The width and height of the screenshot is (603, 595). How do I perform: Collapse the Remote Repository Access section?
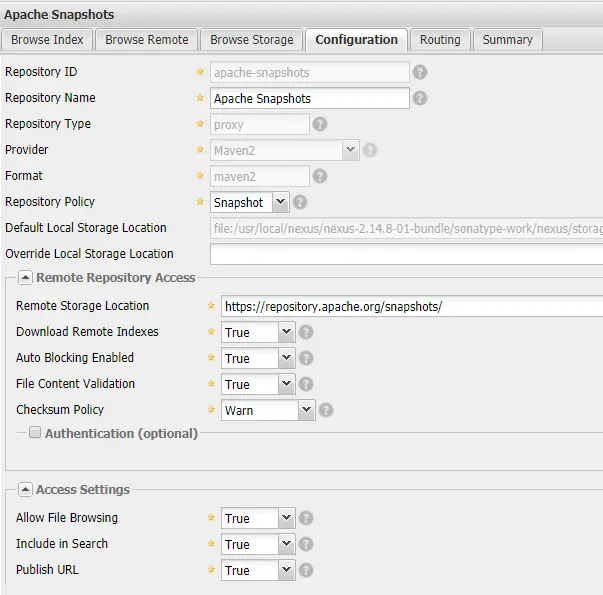(x=25, y=277)
